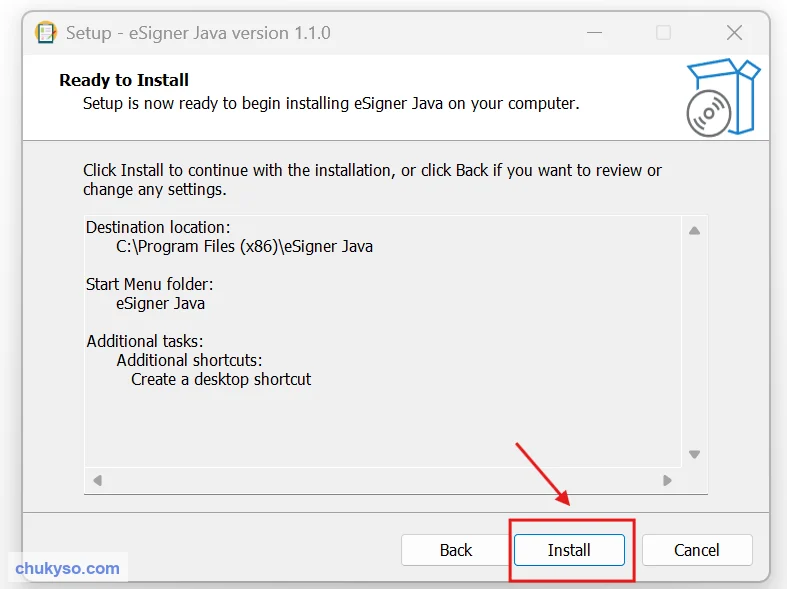Image resolution: width=787 pixels, height=589 pixels.
Task: Click the installer box and disc icon
Action: coord(723,97)
